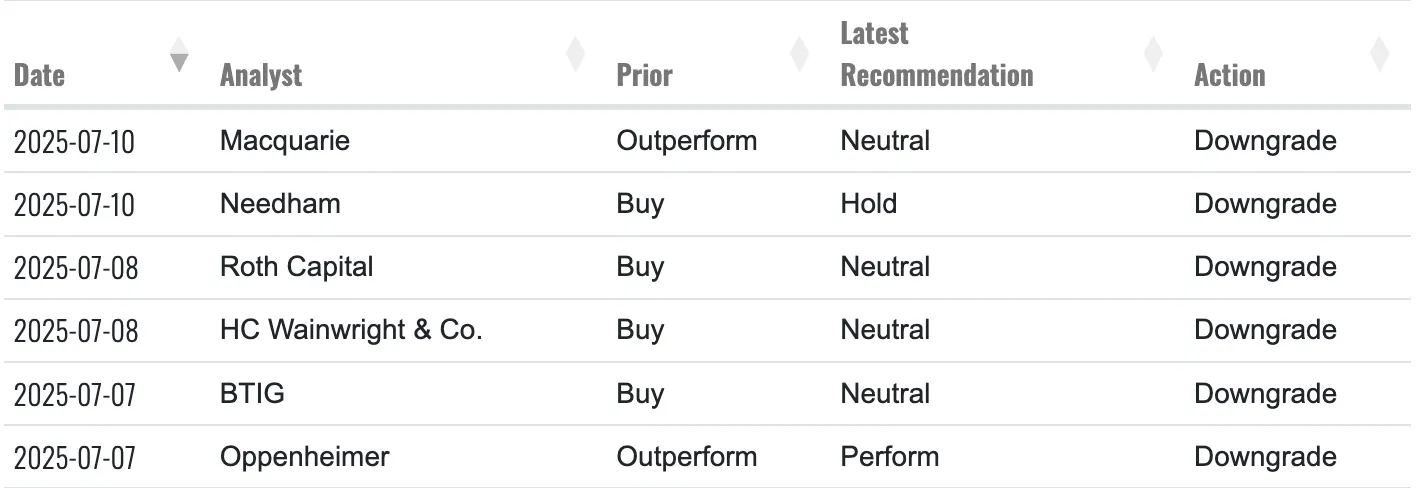This screenshot has width=1428, height=488.
Task: Click the Action column header label
Action: click(x=1229, y=75)
